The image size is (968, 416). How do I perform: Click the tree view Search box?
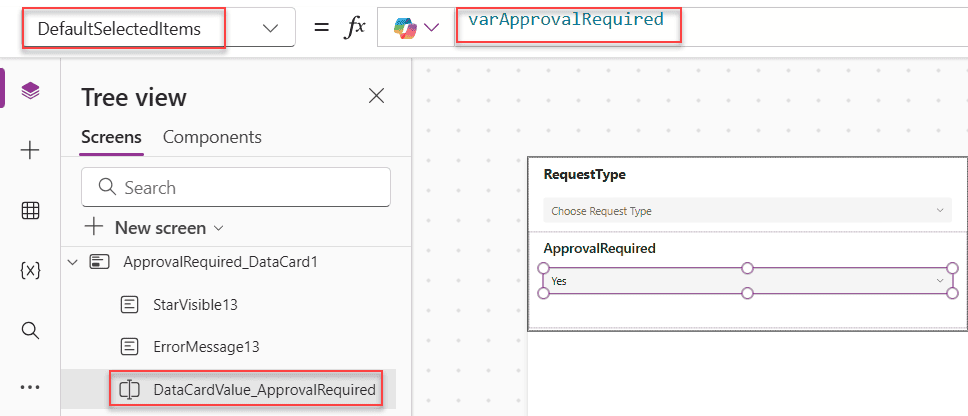click(236, 187)
